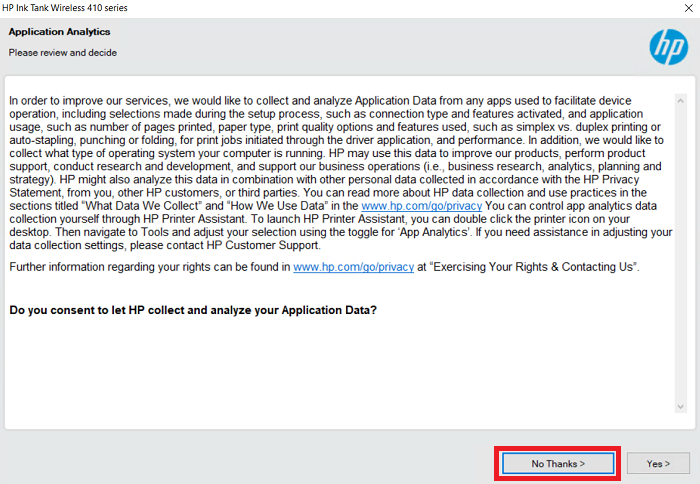Consent by clicking the Yes button

tap(658, 463)
